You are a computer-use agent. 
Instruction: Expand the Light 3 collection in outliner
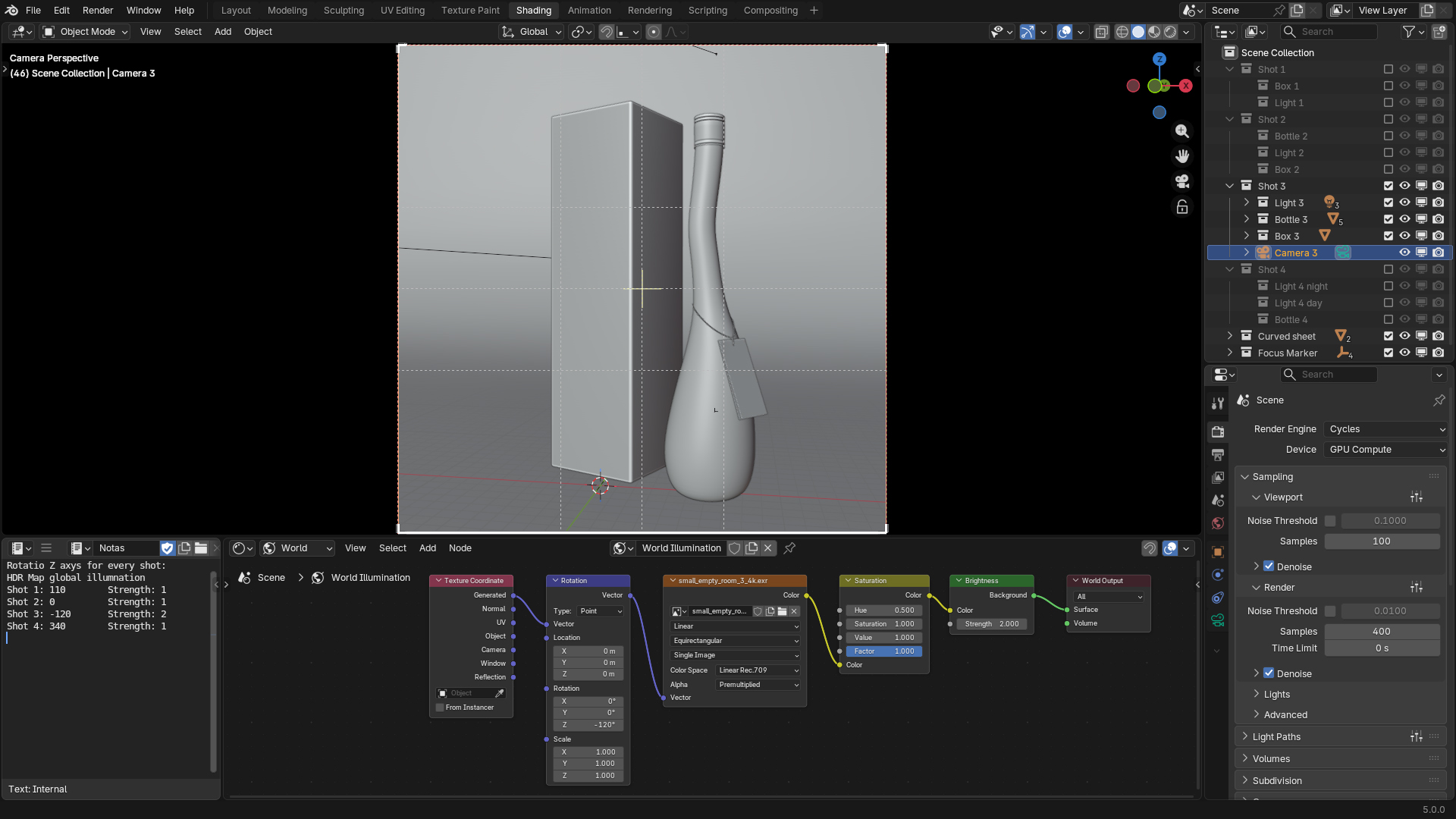click(x=1246, y=202)
